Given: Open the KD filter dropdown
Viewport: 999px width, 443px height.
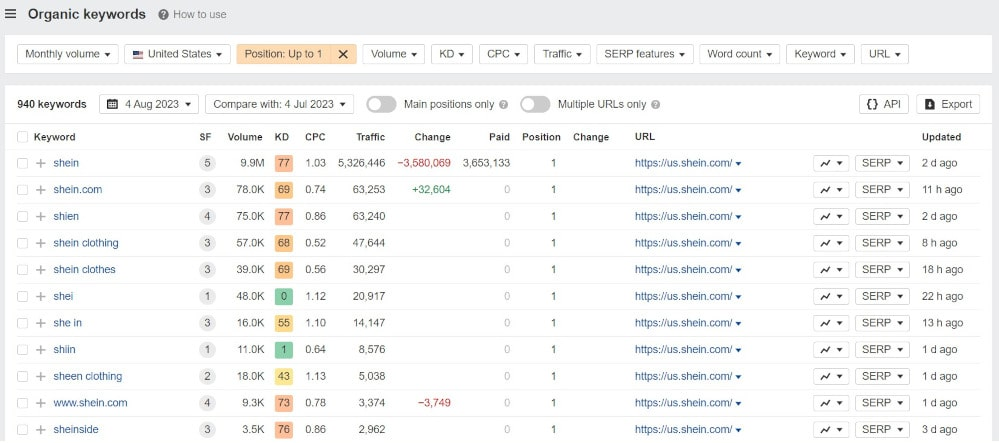Looking at the screenshot, I should click(x=452, y=54).
